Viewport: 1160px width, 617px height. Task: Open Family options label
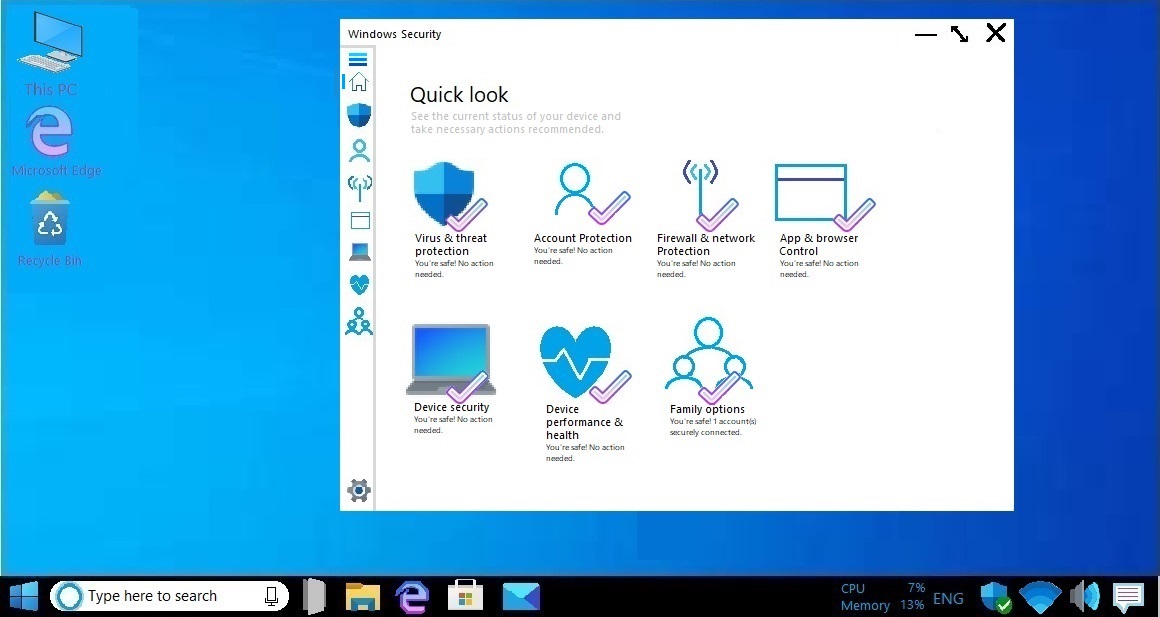point(707,409)
